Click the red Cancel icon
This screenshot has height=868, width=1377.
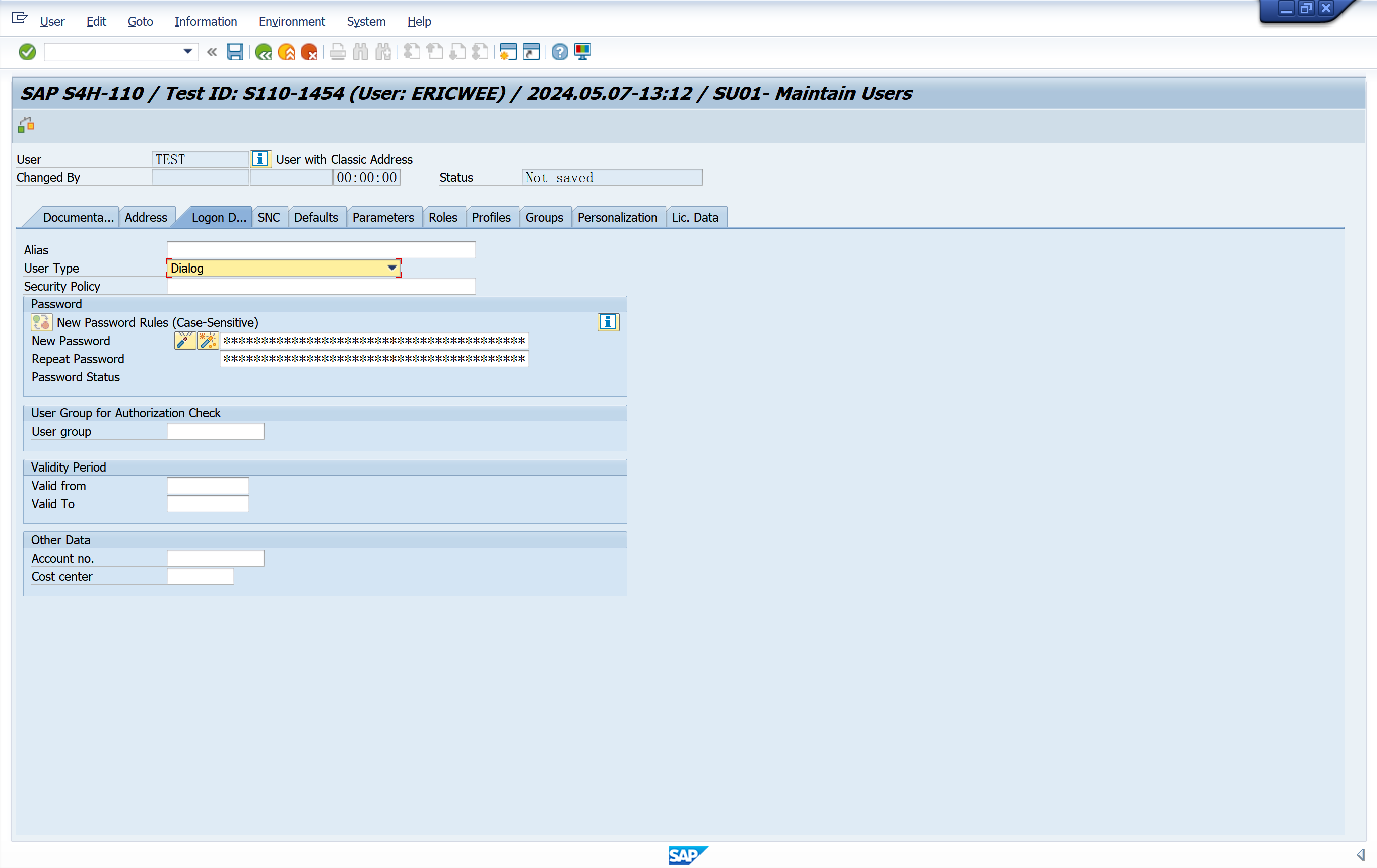pyautogui.click(x=309, y=52)
